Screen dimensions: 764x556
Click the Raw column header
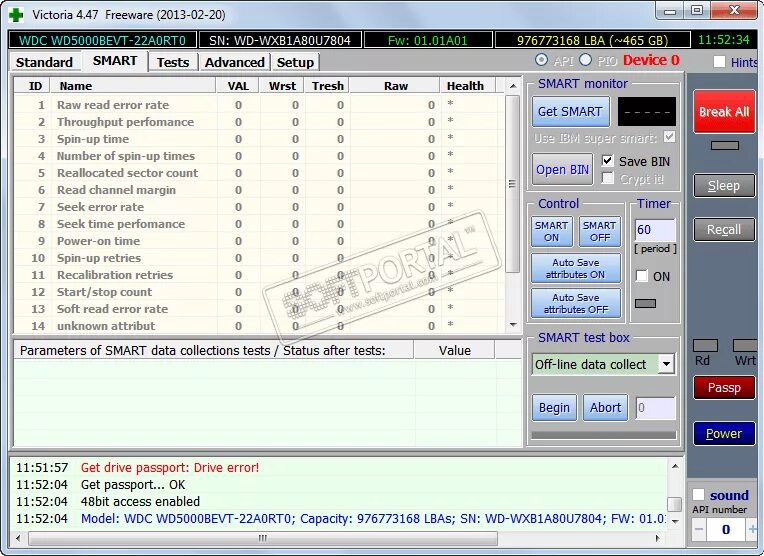396,86
